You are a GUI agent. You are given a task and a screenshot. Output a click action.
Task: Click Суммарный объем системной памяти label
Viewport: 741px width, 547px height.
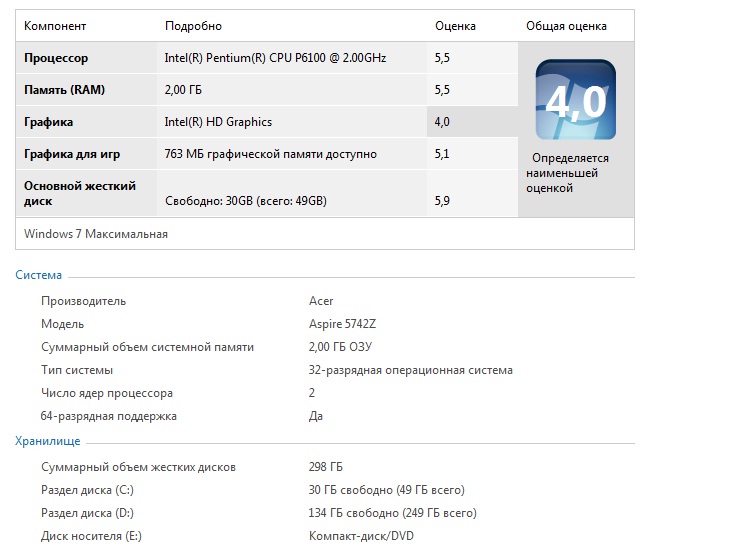[x=147, y=347]
